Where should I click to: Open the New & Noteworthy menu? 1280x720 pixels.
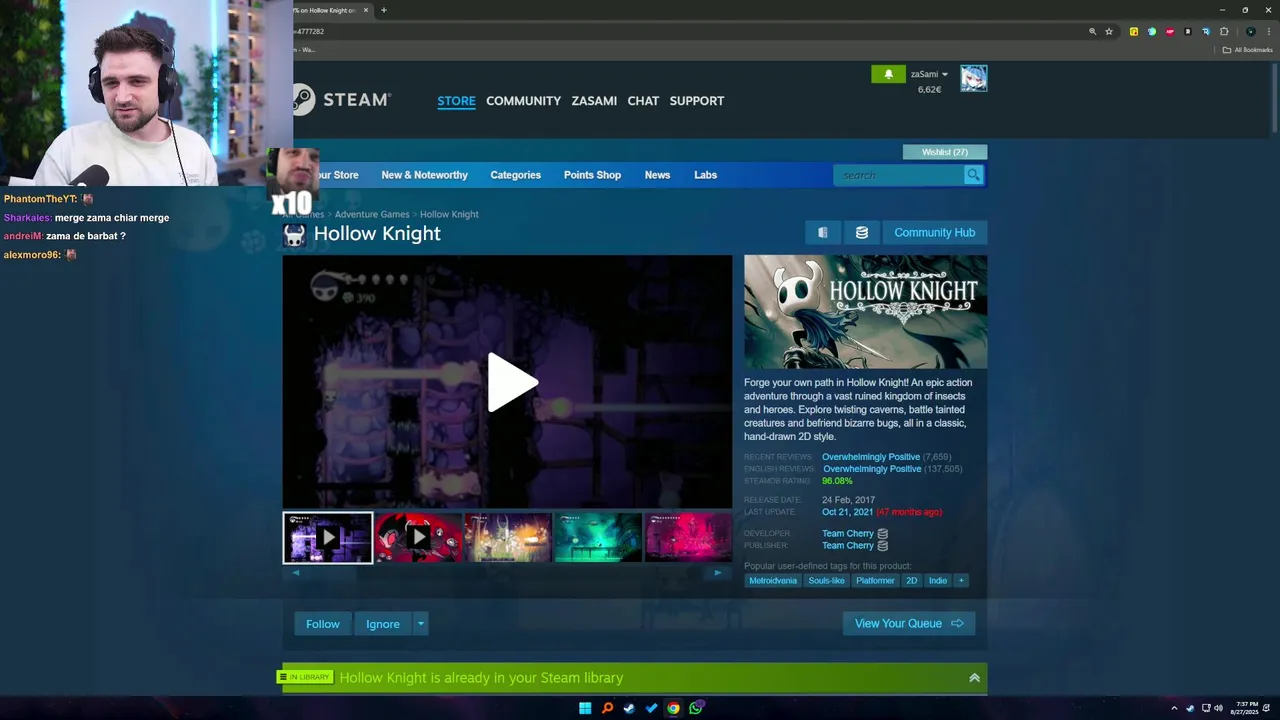click(x=424, y=175)
